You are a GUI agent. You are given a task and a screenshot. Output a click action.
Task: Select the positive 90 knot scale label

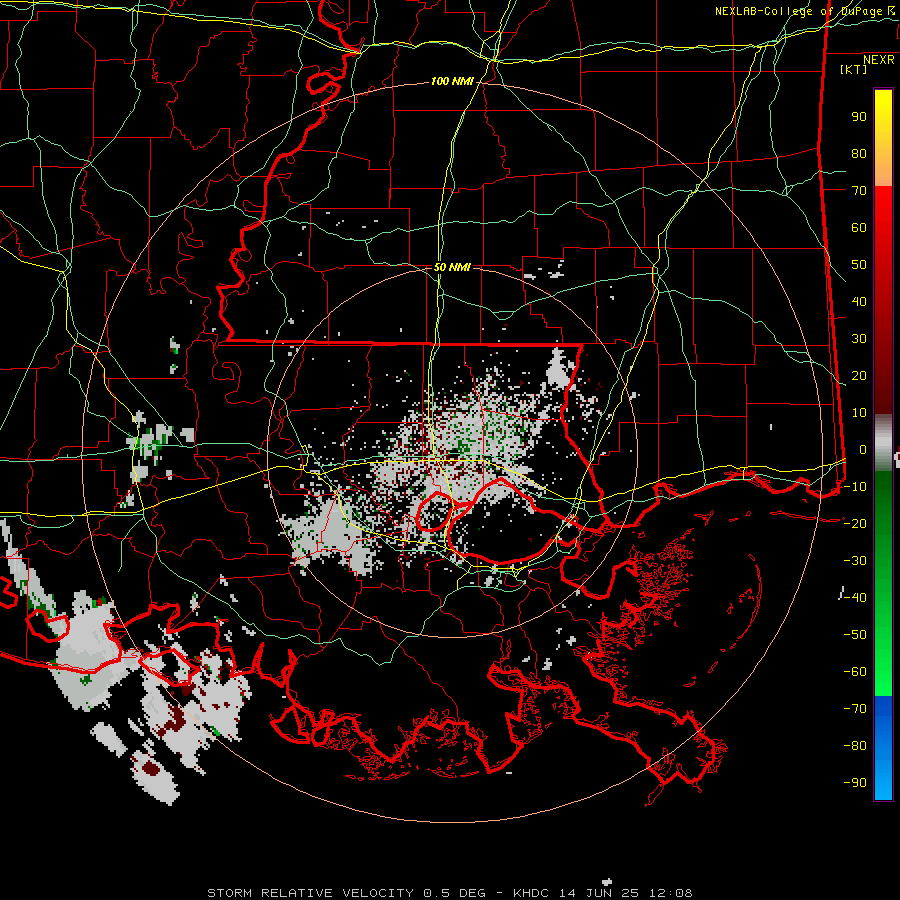859,117
